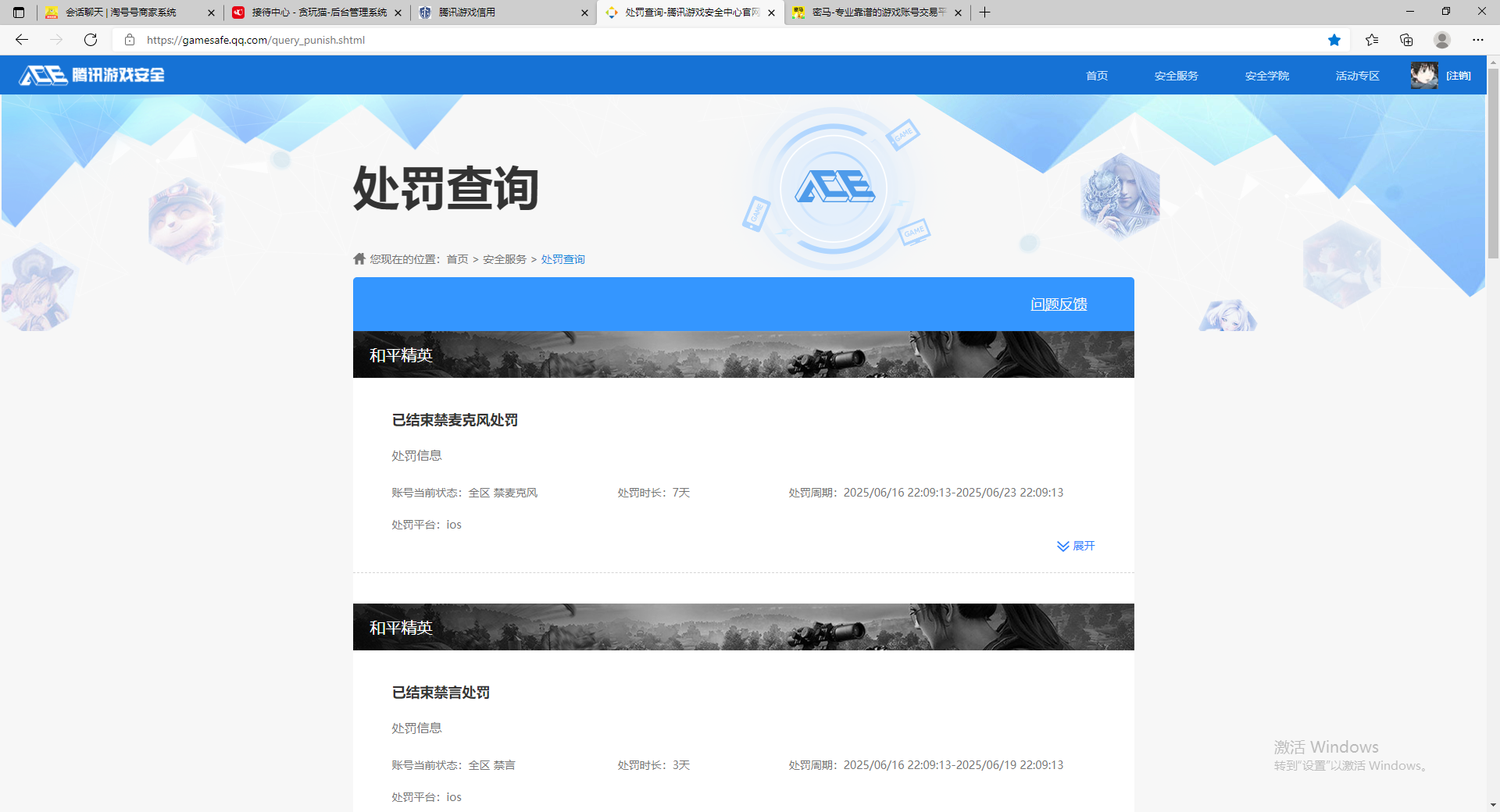Click the 注销 logout link

tap(1458, 76)
